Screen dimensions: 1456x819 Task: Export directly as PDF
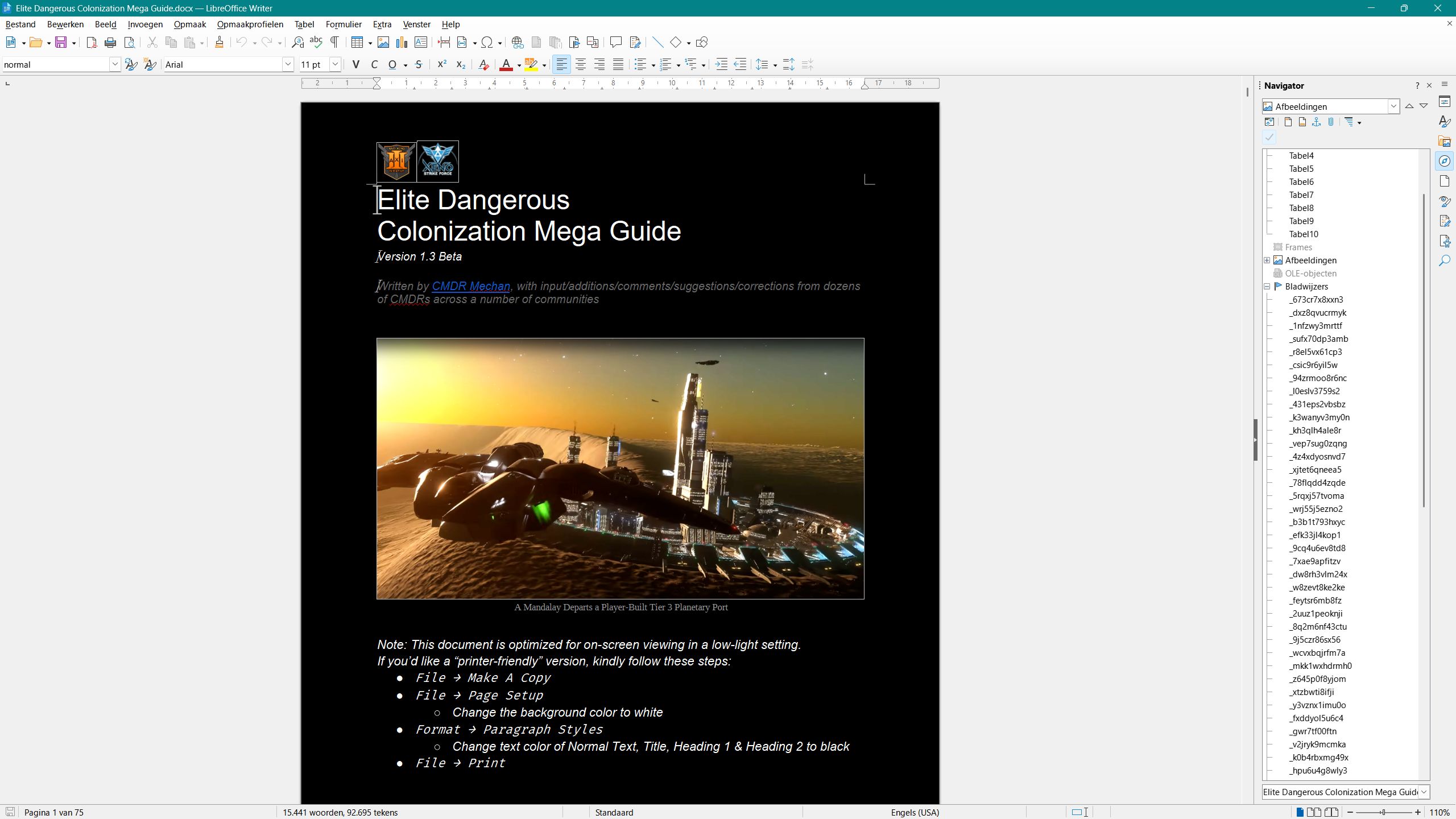click(x=91, y=42)
